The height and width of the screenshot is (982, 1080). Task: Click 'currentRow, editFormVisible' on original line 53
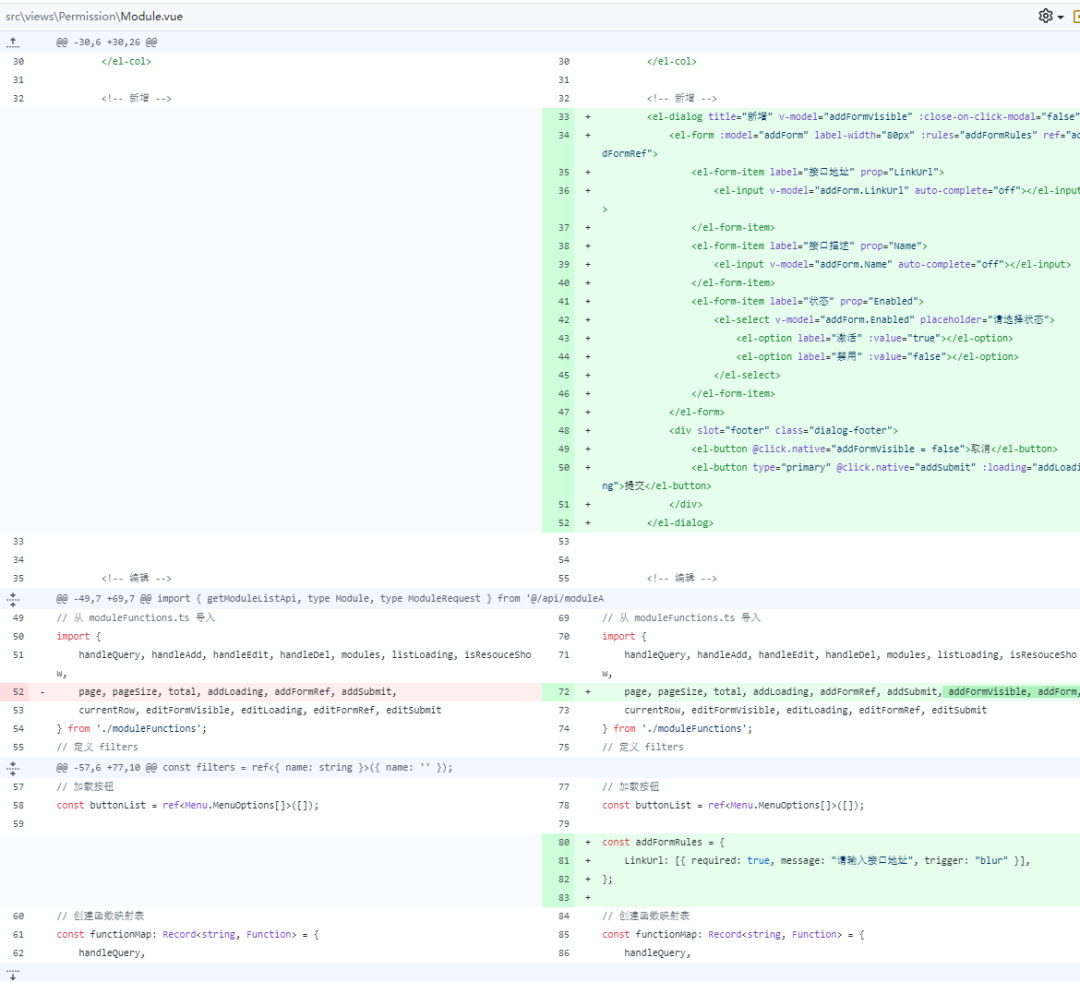260,710
